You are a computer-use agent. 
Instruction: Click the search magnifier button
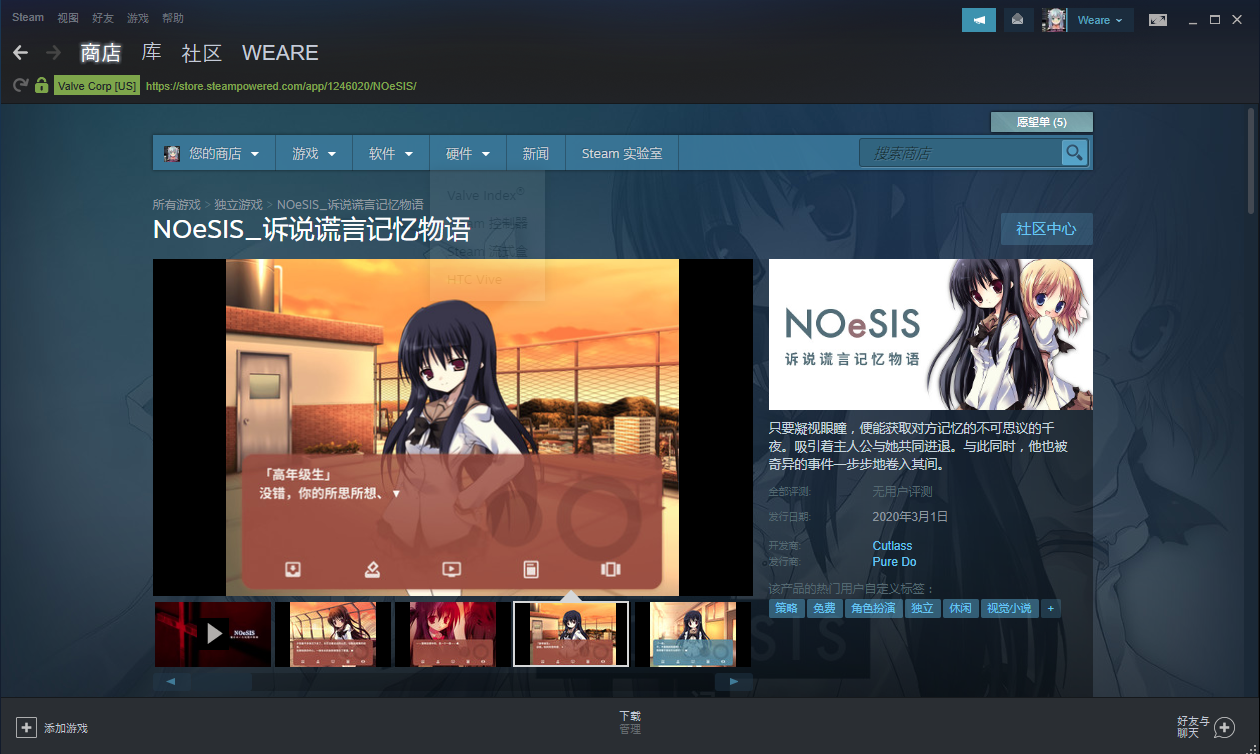[x=1074, y=153]
